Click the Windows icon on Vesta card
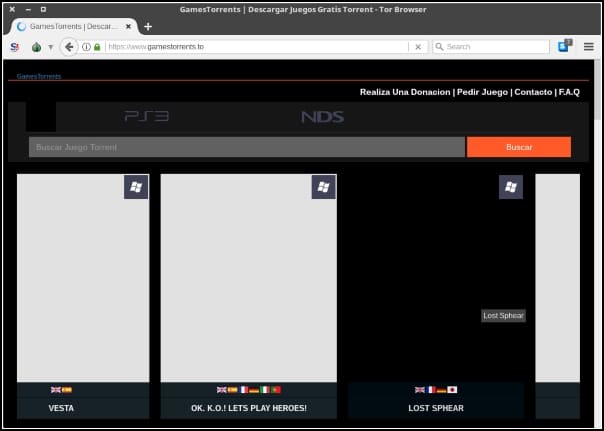 (136, 187)
